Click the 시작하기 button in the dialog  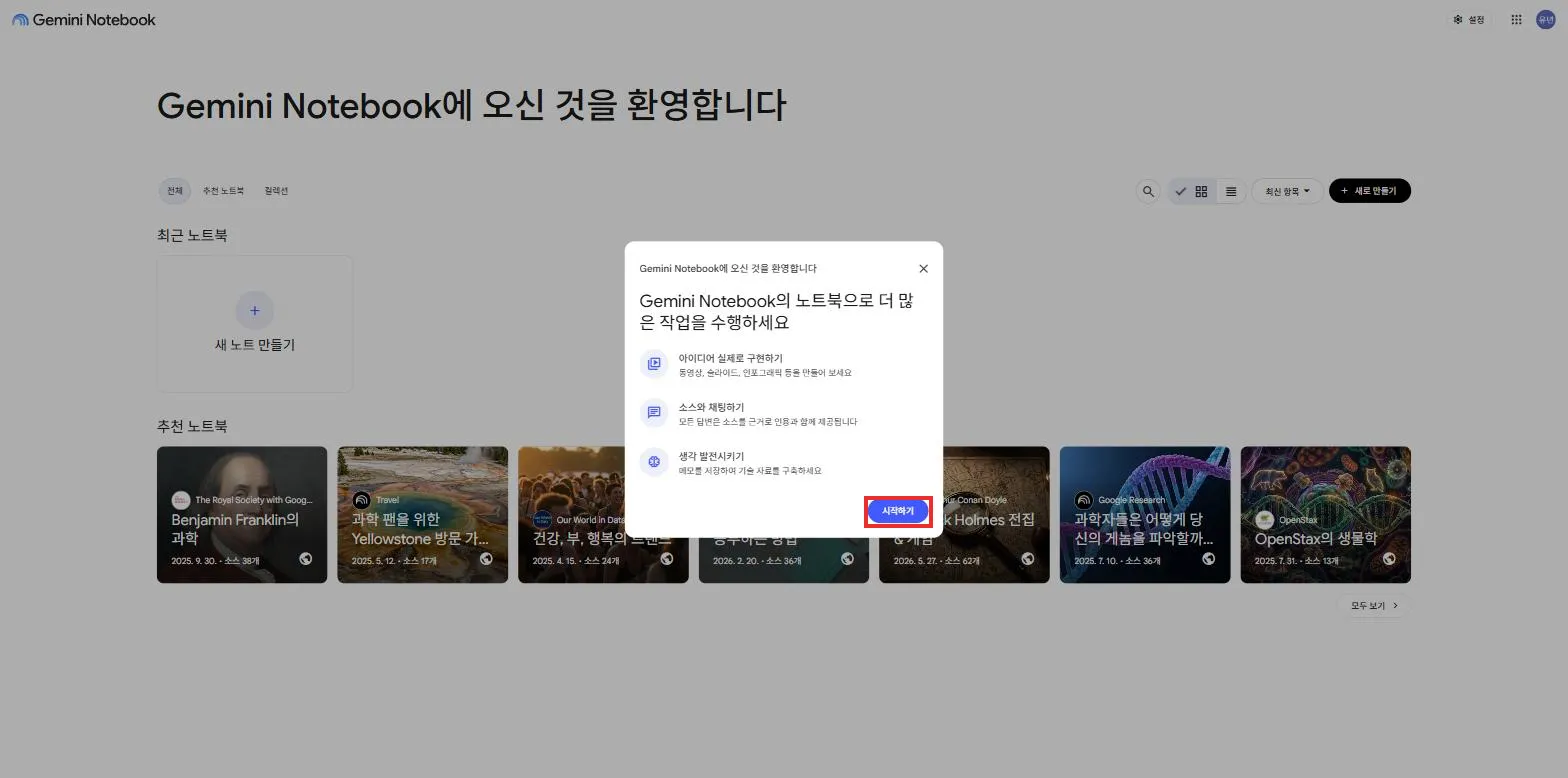click(898, 511)
